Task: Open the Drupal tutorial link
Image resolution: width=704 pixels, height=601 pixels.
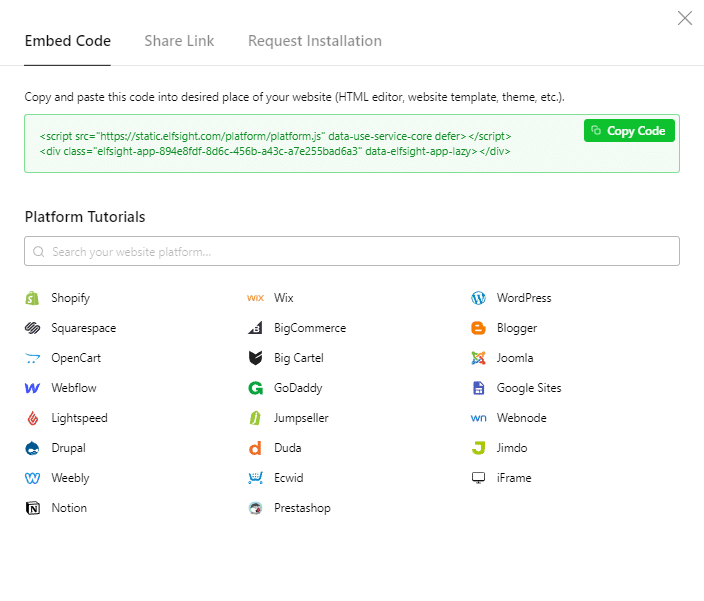Action: click(x=68, y=448)
